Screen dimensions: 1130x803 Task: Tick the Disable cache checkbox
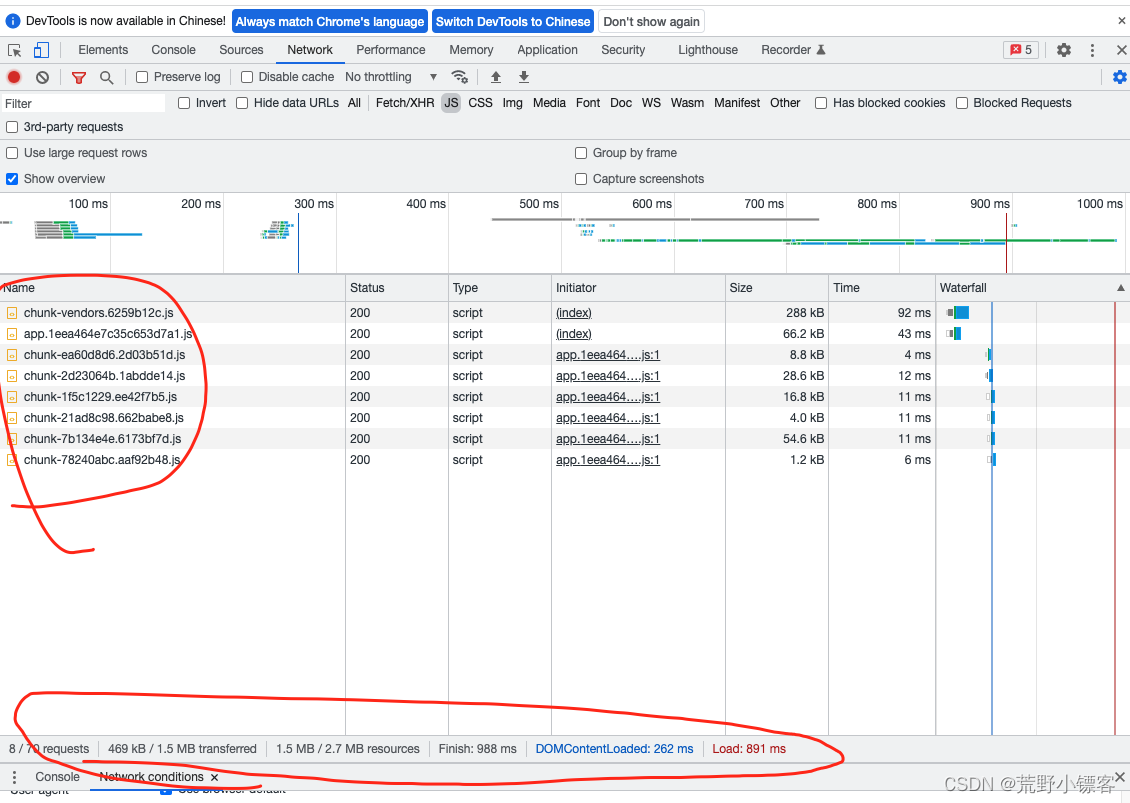pos(247,77)
